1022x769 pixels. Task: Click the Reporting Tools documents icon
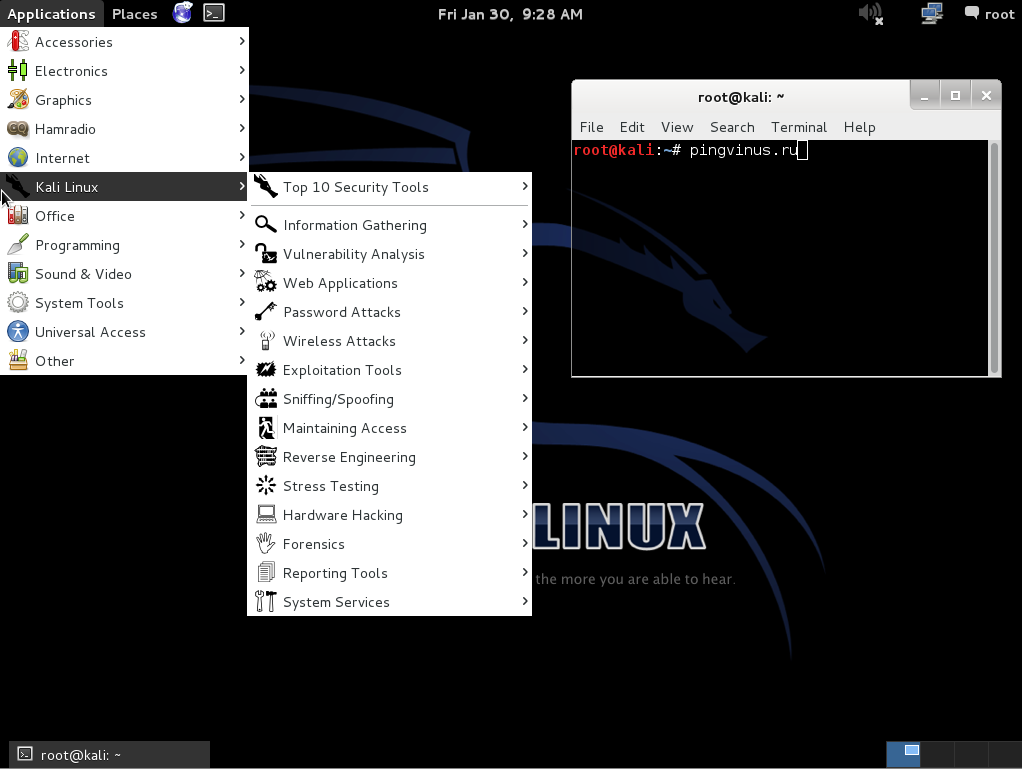click(265, 573)
